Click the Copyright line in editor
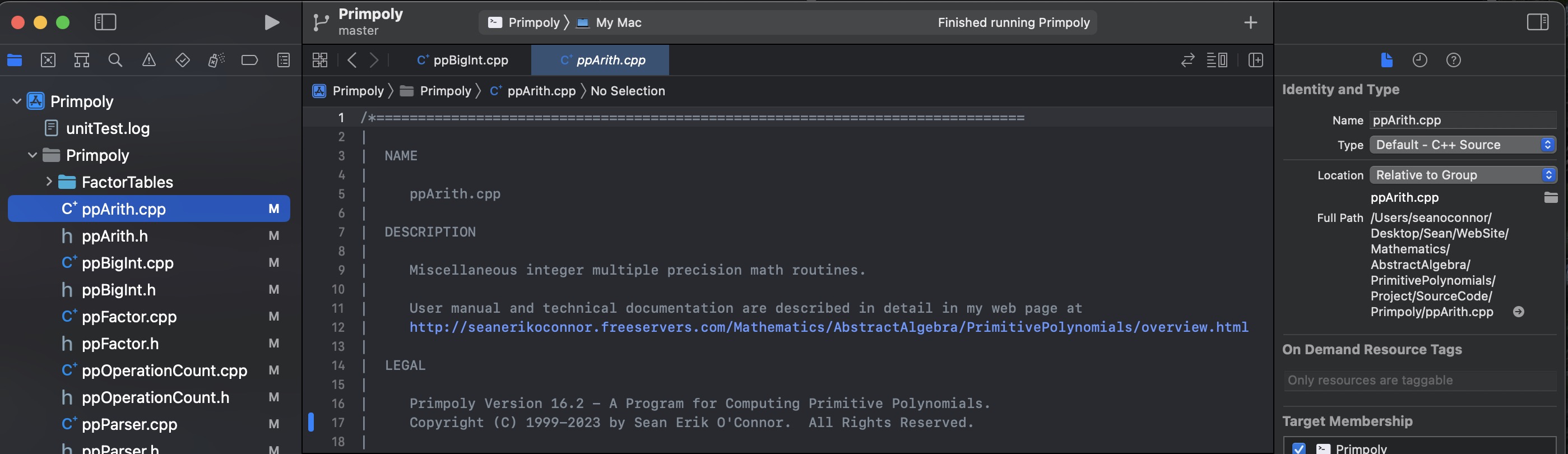The height and width of the screenshot is (454, 1568). 691,423
